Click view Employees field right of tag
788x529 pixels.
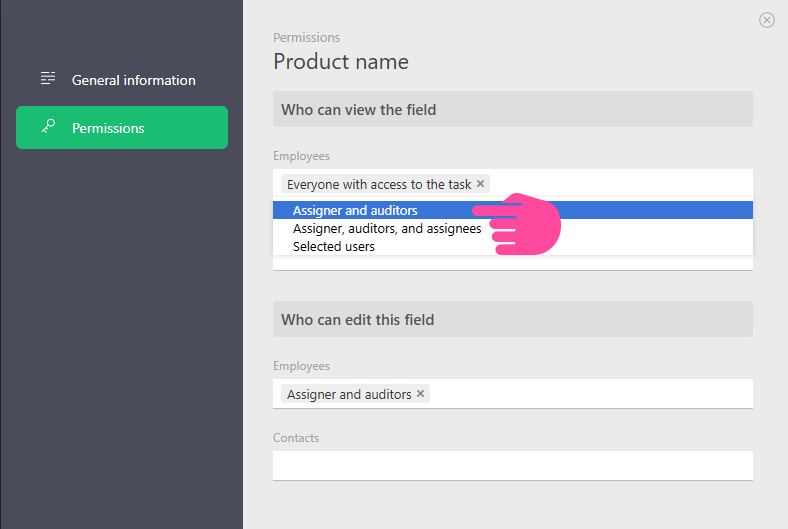[620, 184]
